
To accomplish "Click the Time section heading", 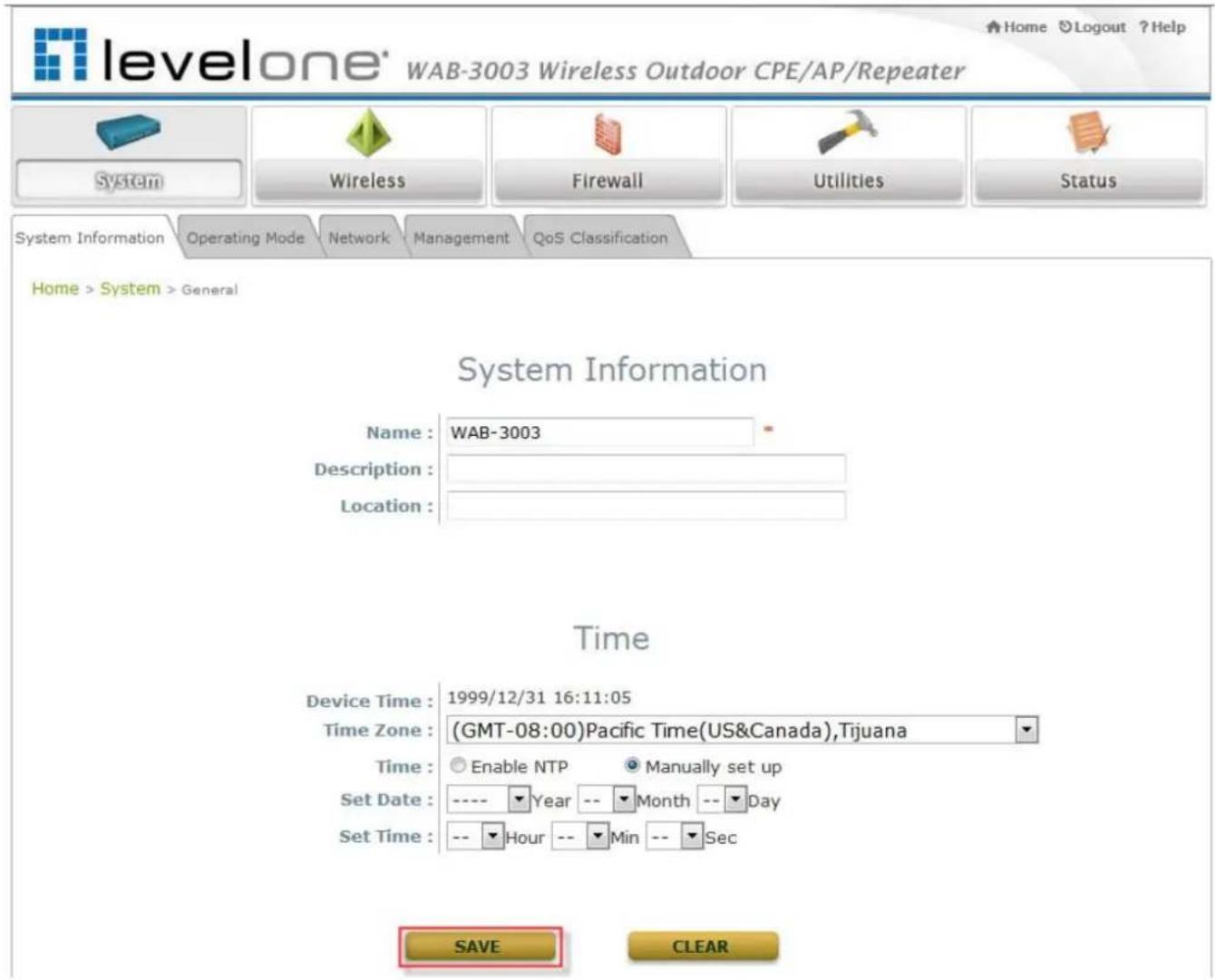I will coord(612,638).
